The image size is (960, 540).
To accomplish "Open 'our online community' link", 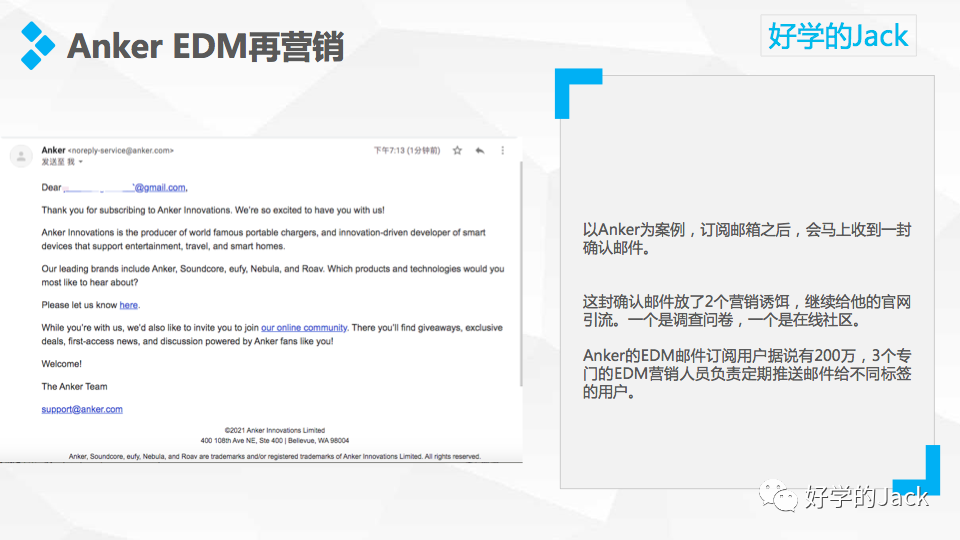I will [304, 328].
